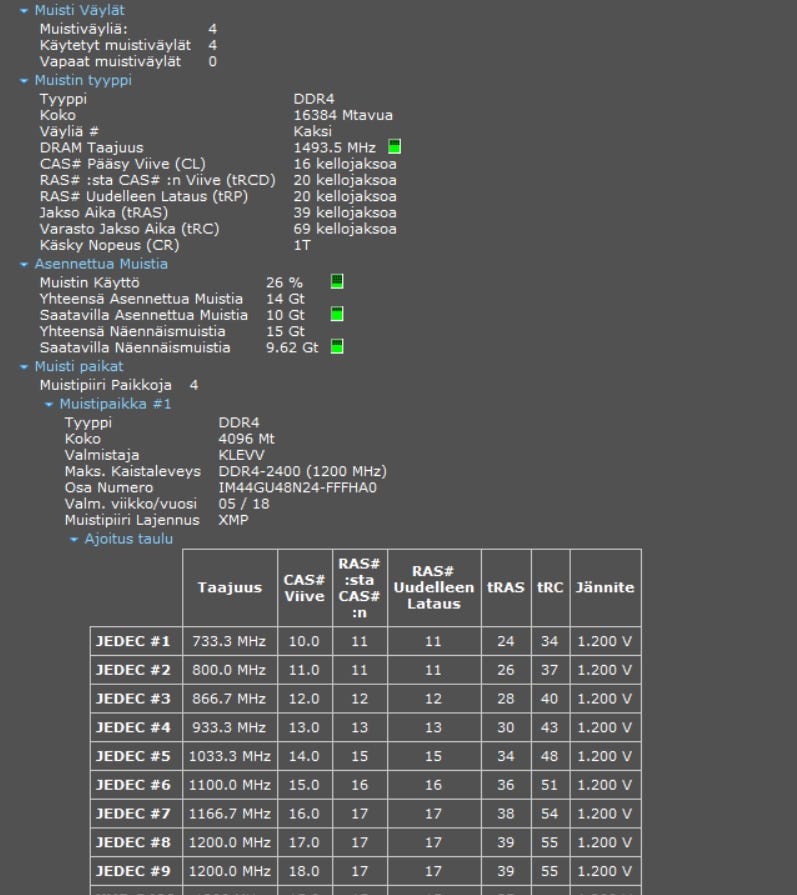Click the 933.3 MHz frequency cell
Screen dimensions: 797x895
pyautogui.click(x=230, y=728)
